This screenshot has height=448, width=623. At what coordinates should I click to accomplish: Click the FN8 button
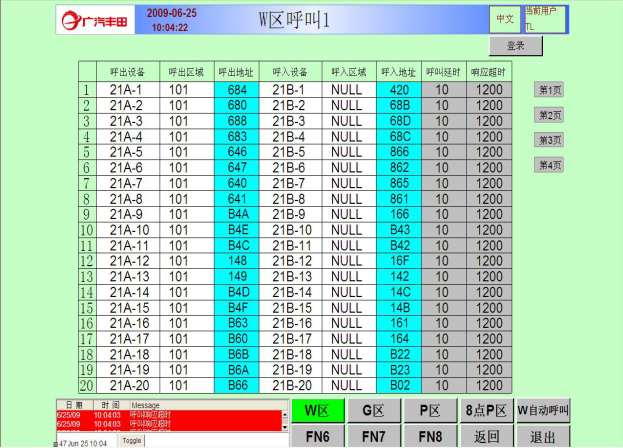click(x=430, y=436)
